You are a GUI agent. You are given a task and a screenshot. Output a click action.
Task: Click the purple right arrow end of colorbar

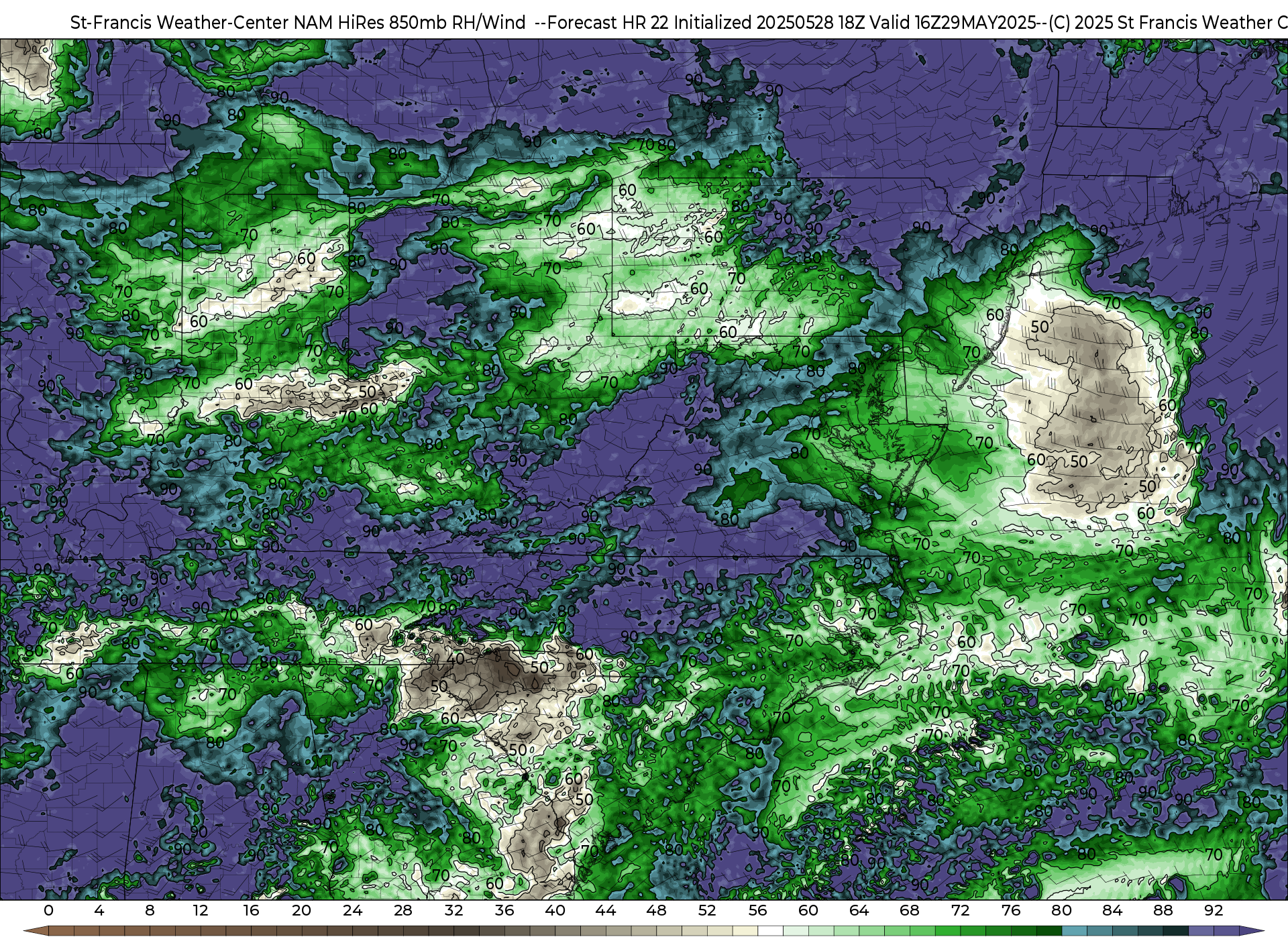(x=1251, y=932)
